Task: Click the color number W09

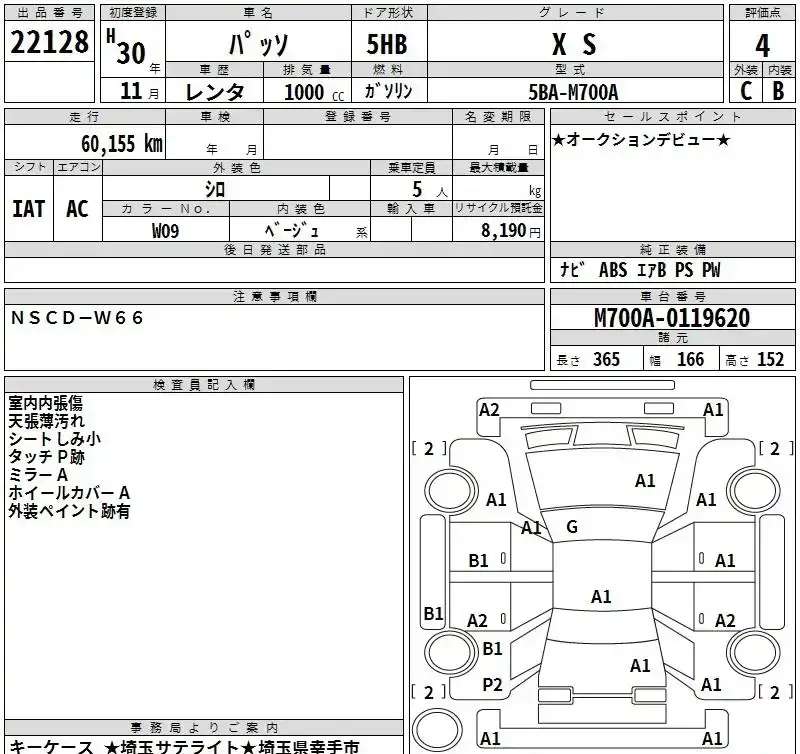Action: (165, 231)
